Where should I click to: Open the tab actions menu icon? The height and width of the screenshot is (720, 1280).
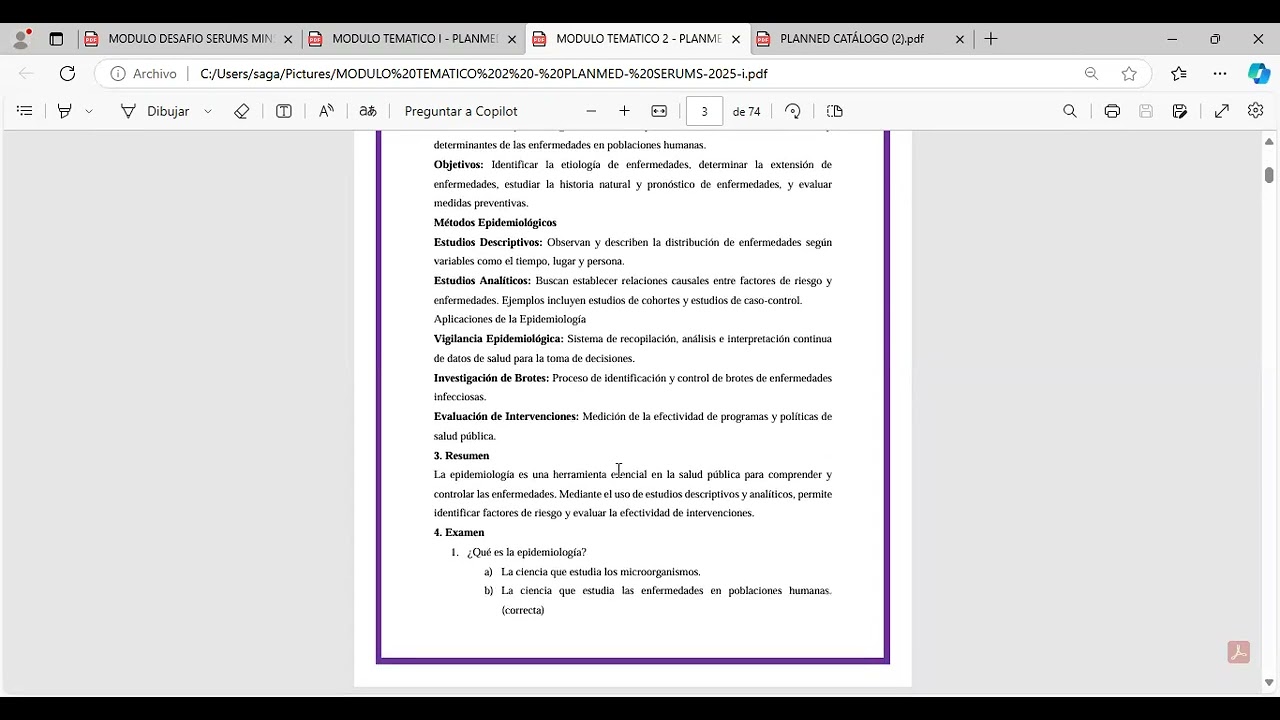56,39
